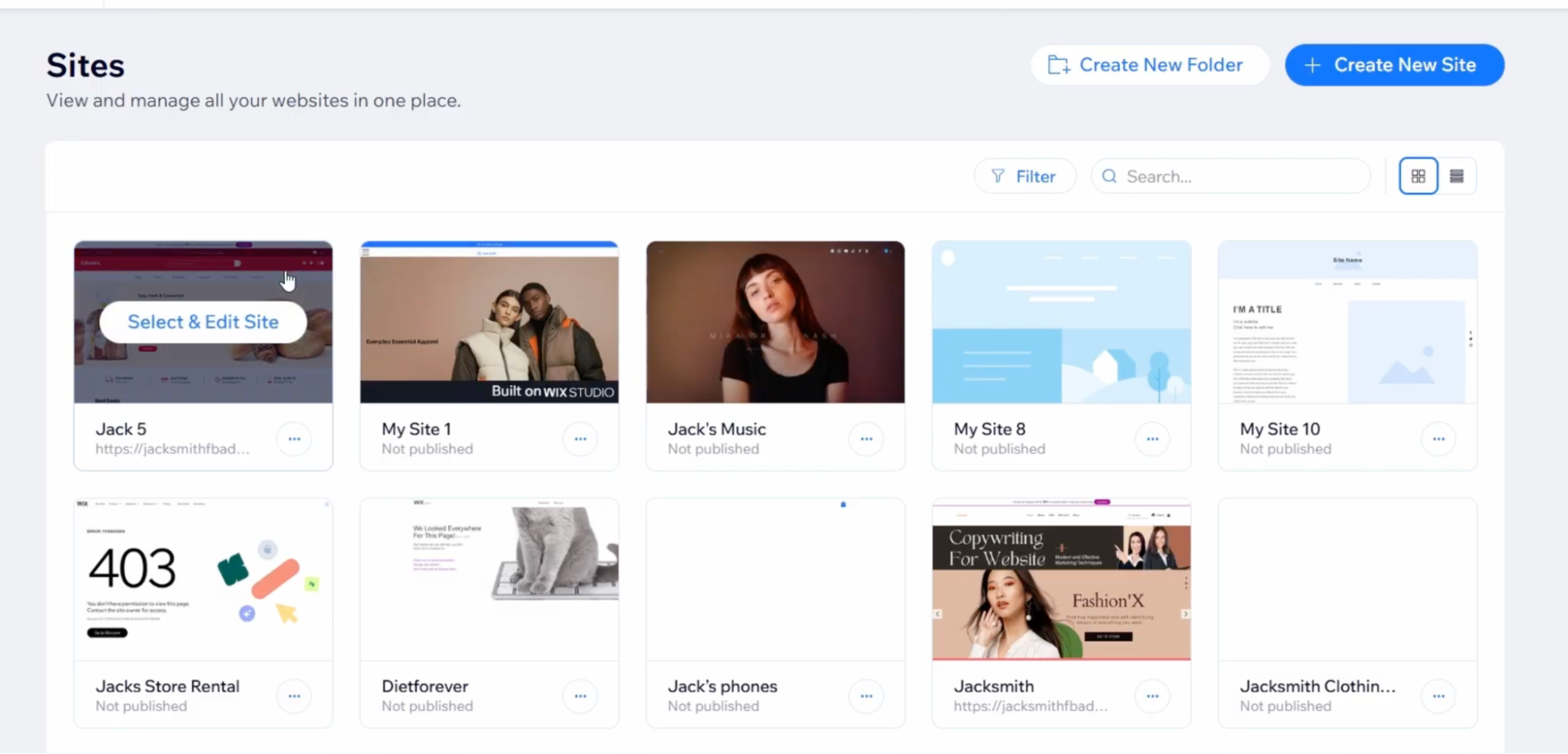Open the Jacksmith site URL link
1568x754 pixels.
click(x=1030, y=705)
